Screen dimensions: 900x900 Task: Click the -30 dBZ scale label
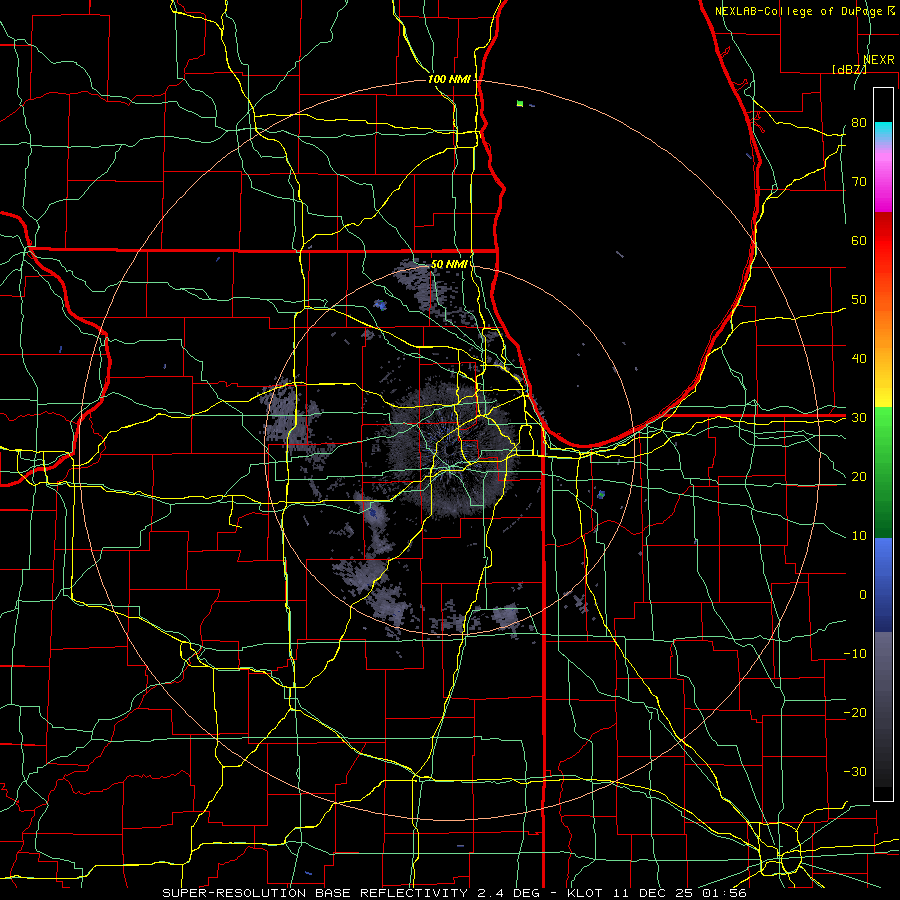(x=855, y=771)
